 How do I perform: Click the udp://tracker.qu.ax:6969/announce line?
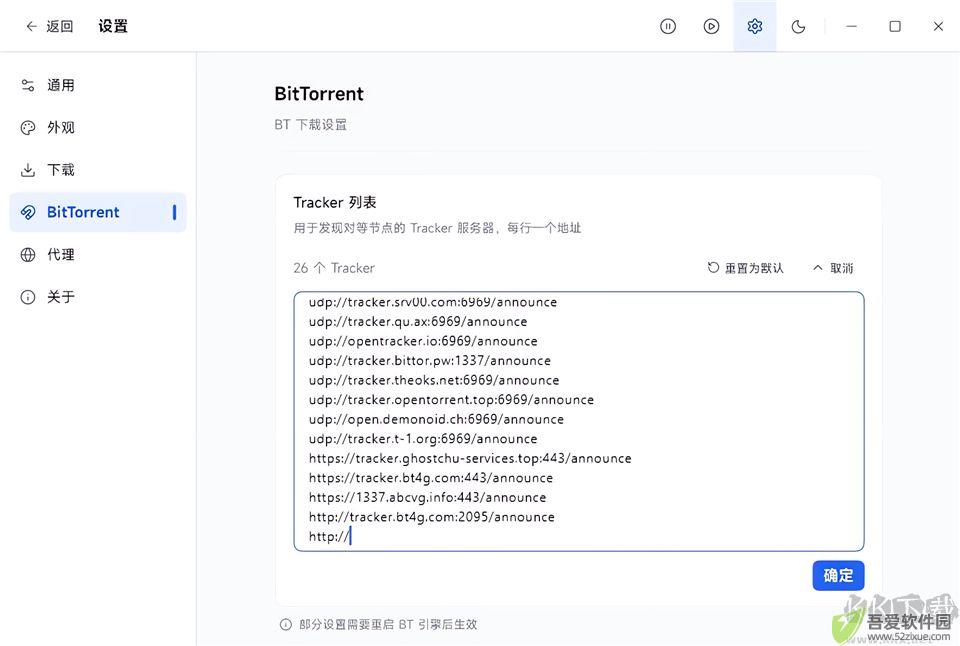point(418,321)
